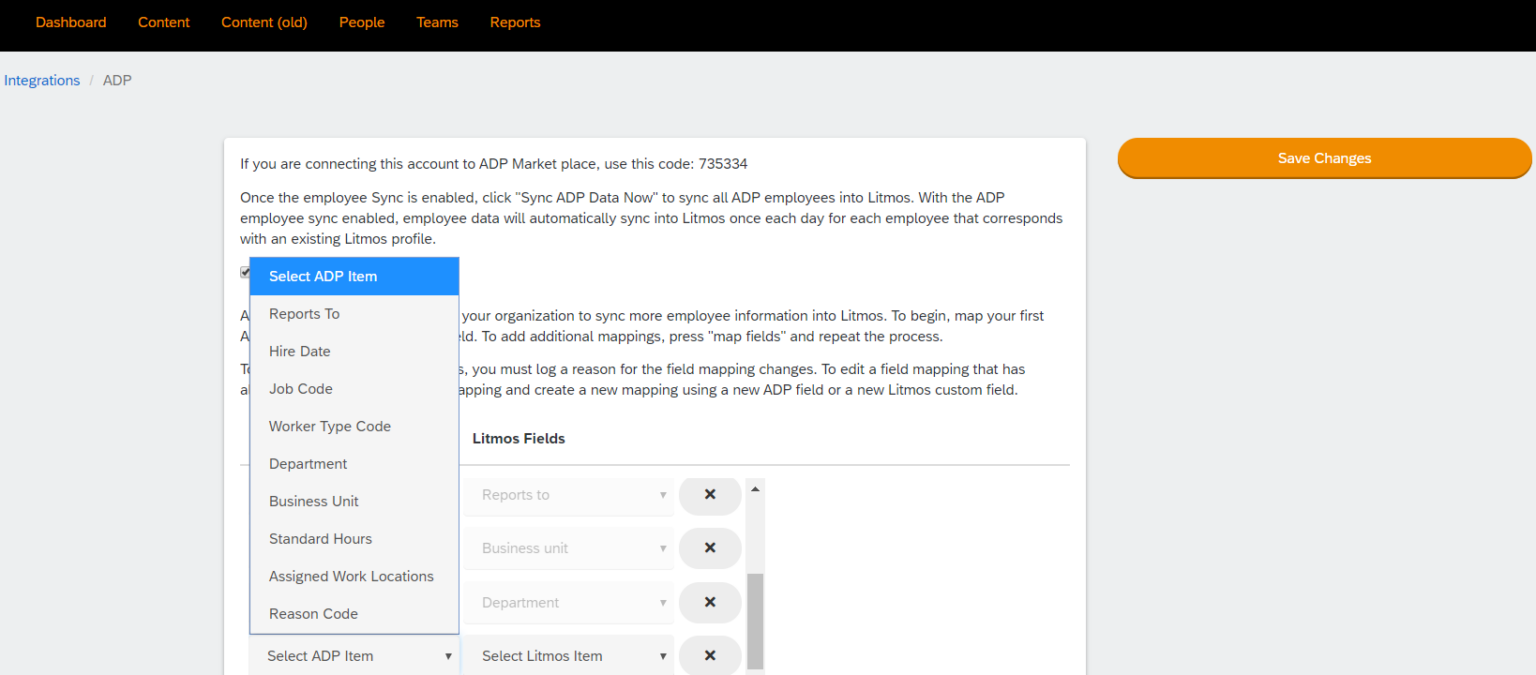This screenshot has height=675, width=1536.
Task: Select 'Assigned Work Locations' option
Action: pos(354,576)
